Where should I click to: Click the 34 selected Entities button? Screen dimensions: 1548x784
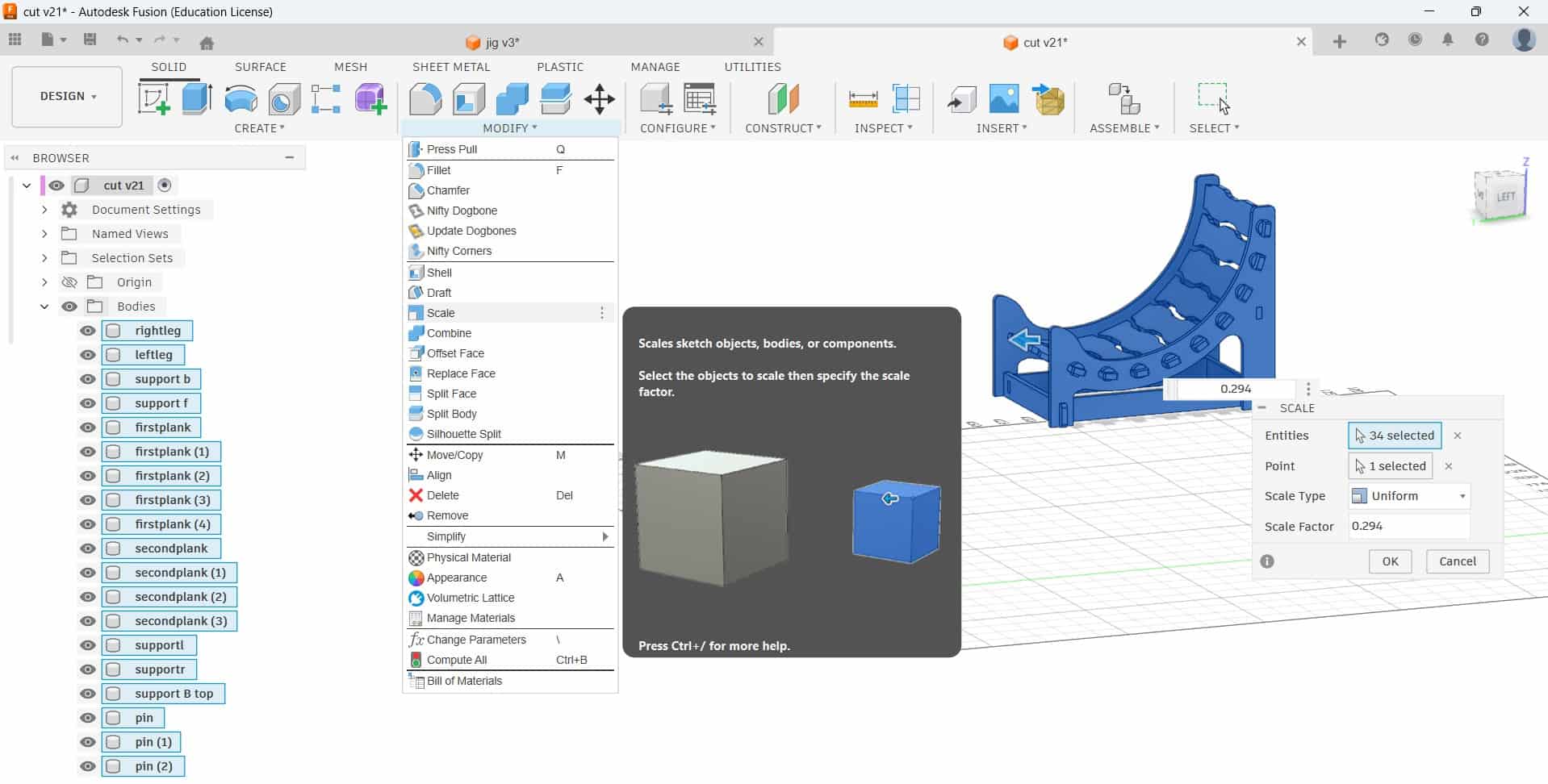point(1395,436)
